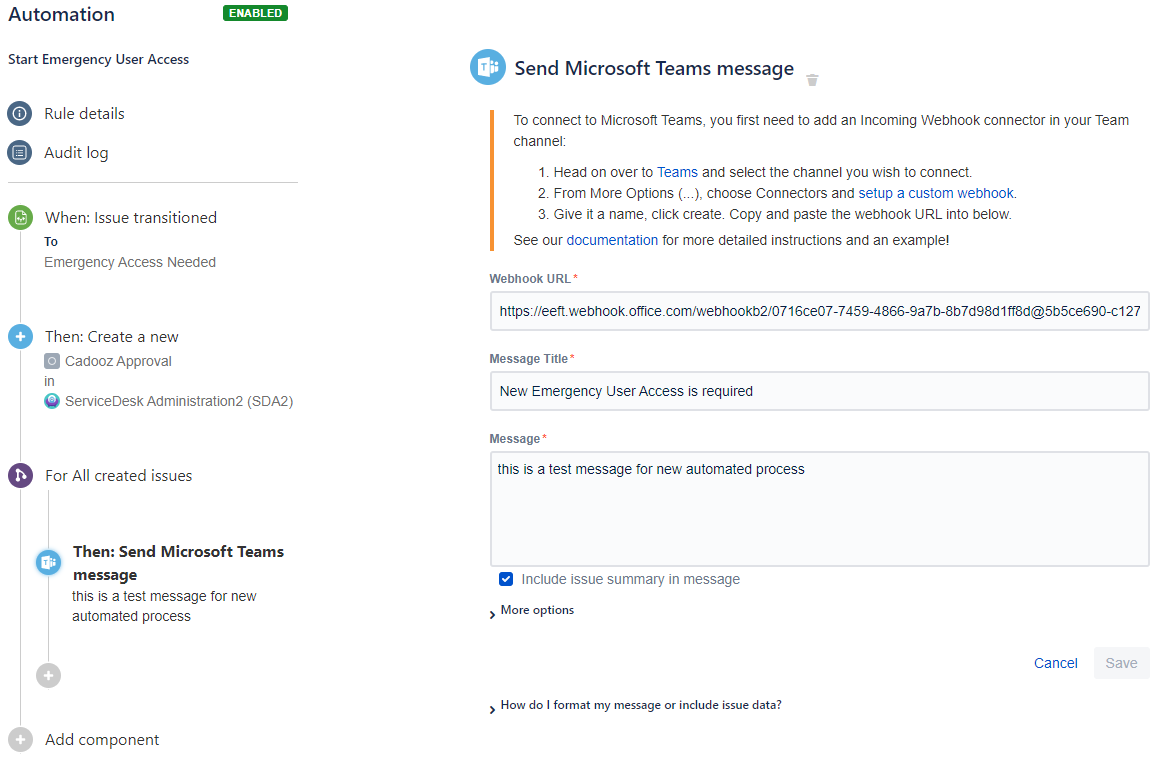Click the Automation page title
Screen dimensions: 1176x778
pyautogui.click(x=62, y=14)
